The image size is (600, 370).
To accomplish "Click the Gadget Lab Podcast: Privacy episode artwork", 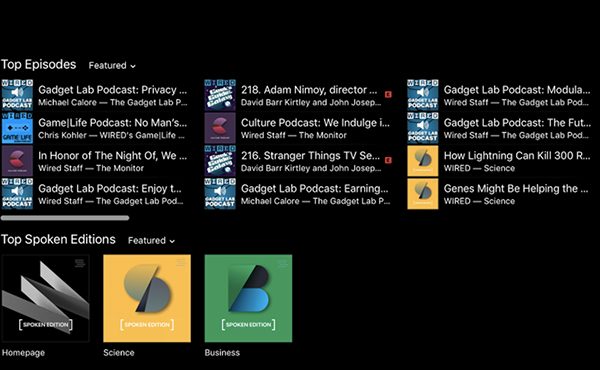I will [x=17, y=95].
